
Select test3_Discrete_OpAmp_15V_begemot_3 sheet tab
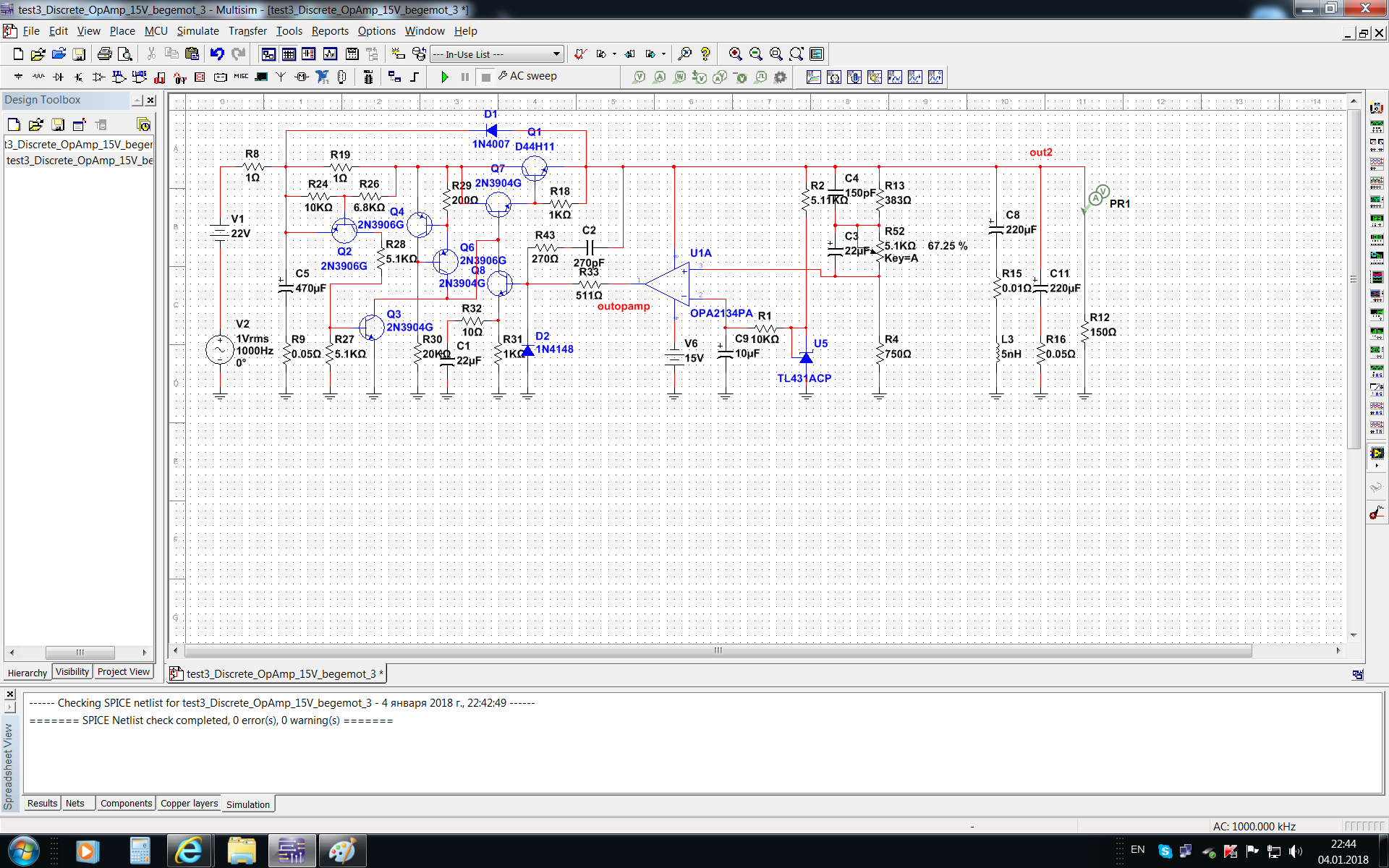278,674
